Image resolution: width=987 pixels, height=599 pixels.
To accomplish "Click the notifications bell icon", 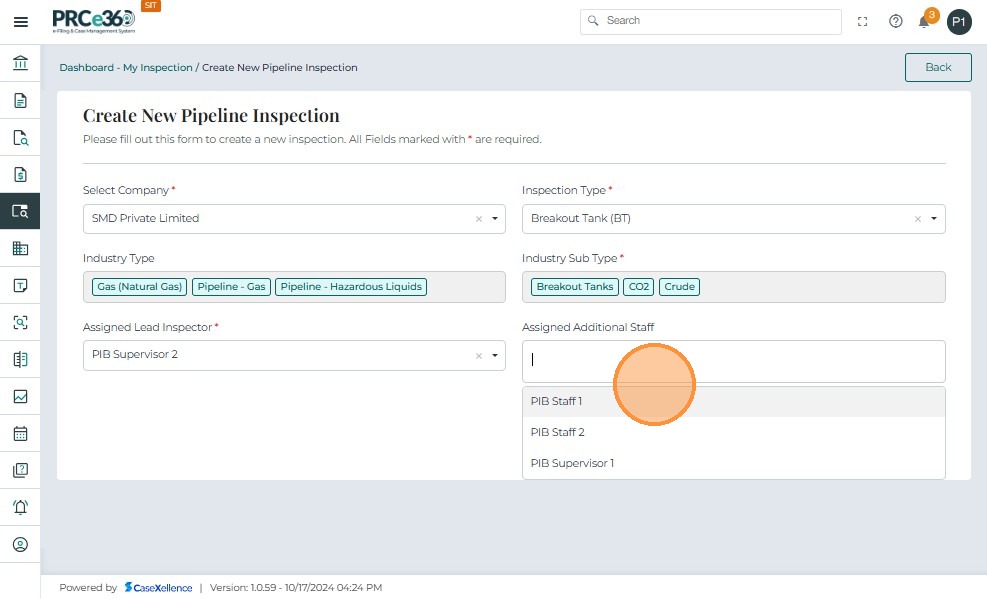I will pyautogui.click(x=924, y=22).
